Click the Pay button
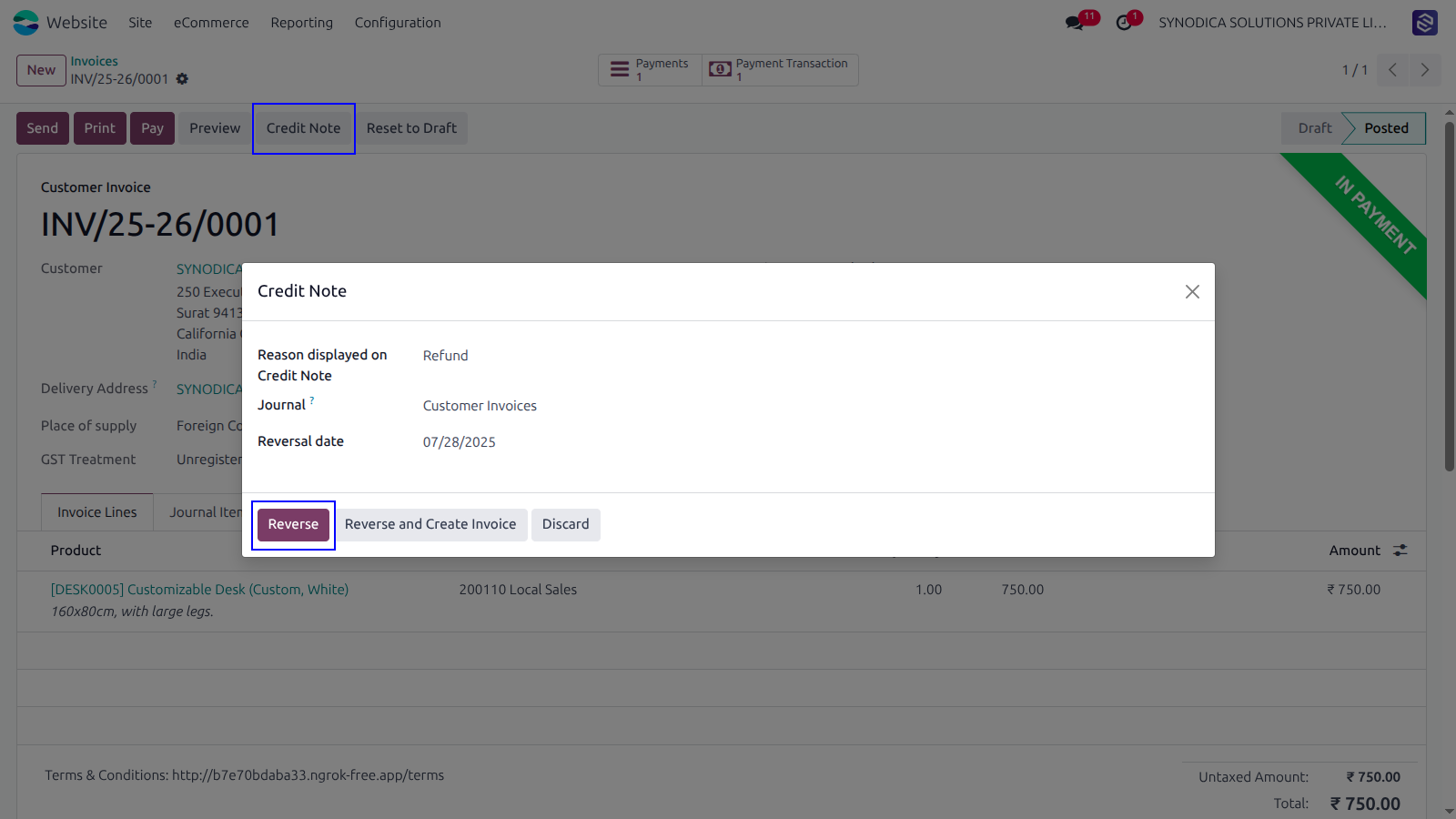The height and width of the screenshot is (819, 1456). coord(152,128)
